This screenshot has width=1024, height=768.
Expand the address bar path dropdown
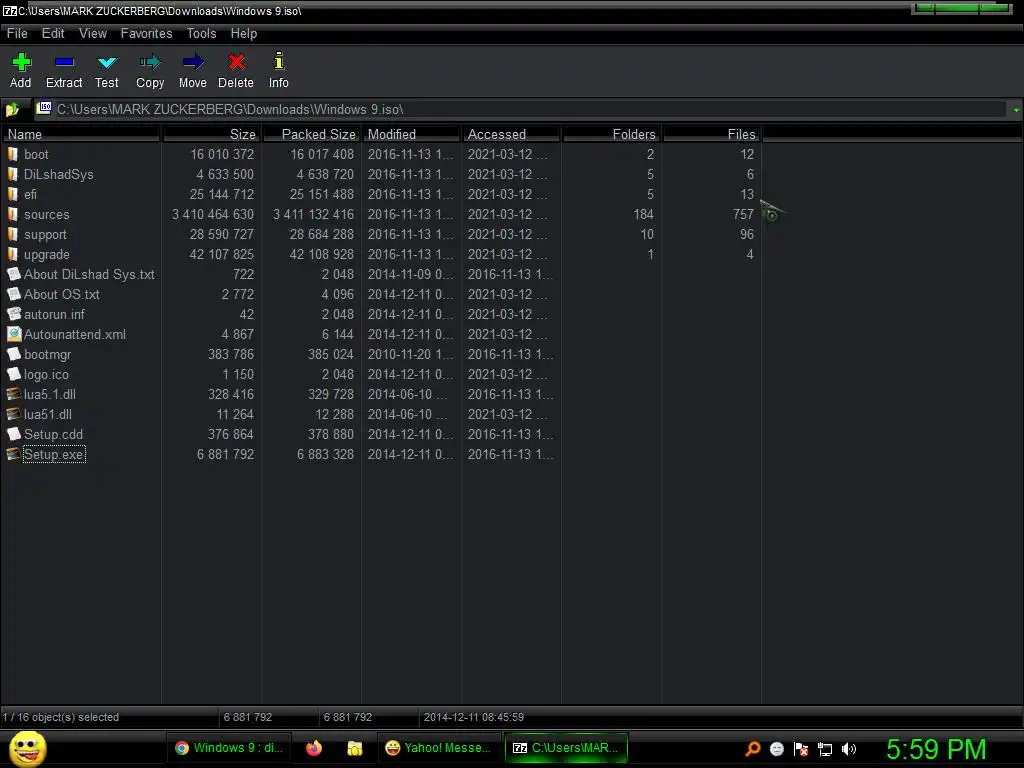point(1016,110)
